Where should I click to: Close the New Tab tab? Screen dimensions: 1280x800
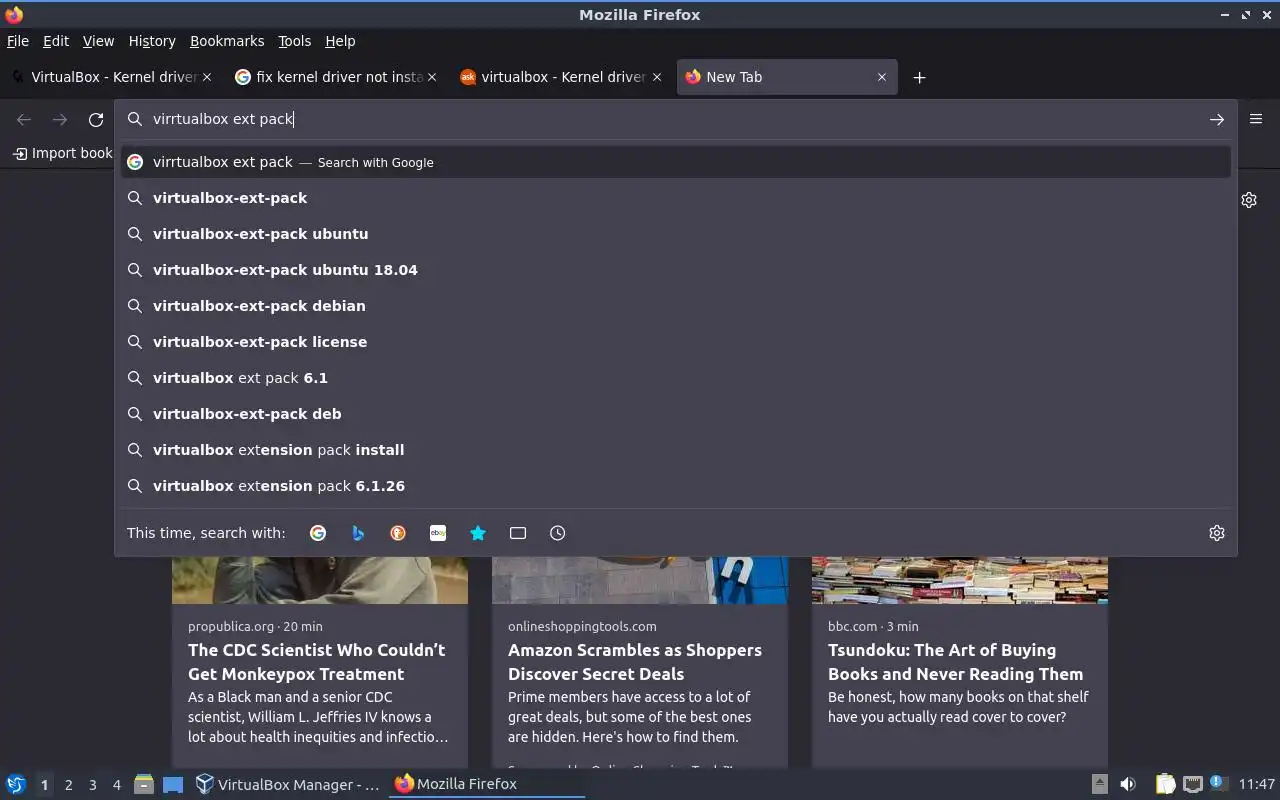(x=882, y=77)
